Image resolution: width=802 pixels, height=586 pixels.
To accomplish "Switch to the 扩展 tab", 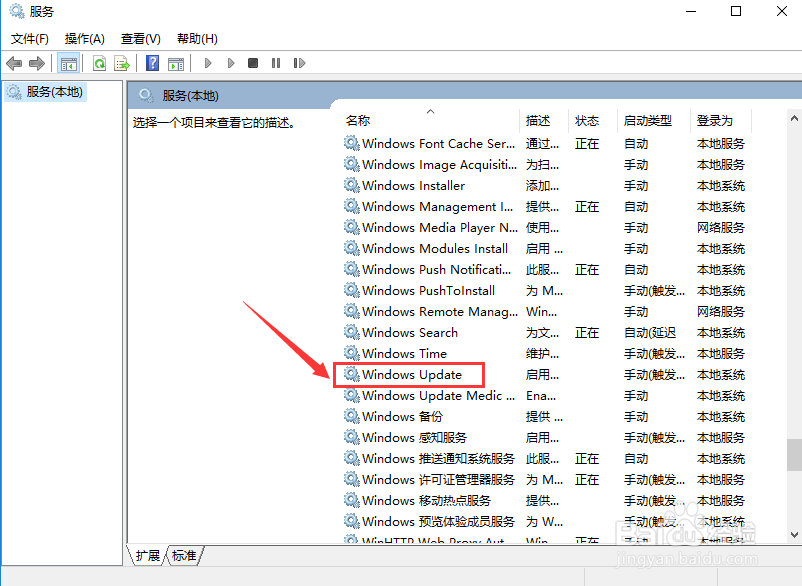I will pyautogui.click(x=148, y=555).
